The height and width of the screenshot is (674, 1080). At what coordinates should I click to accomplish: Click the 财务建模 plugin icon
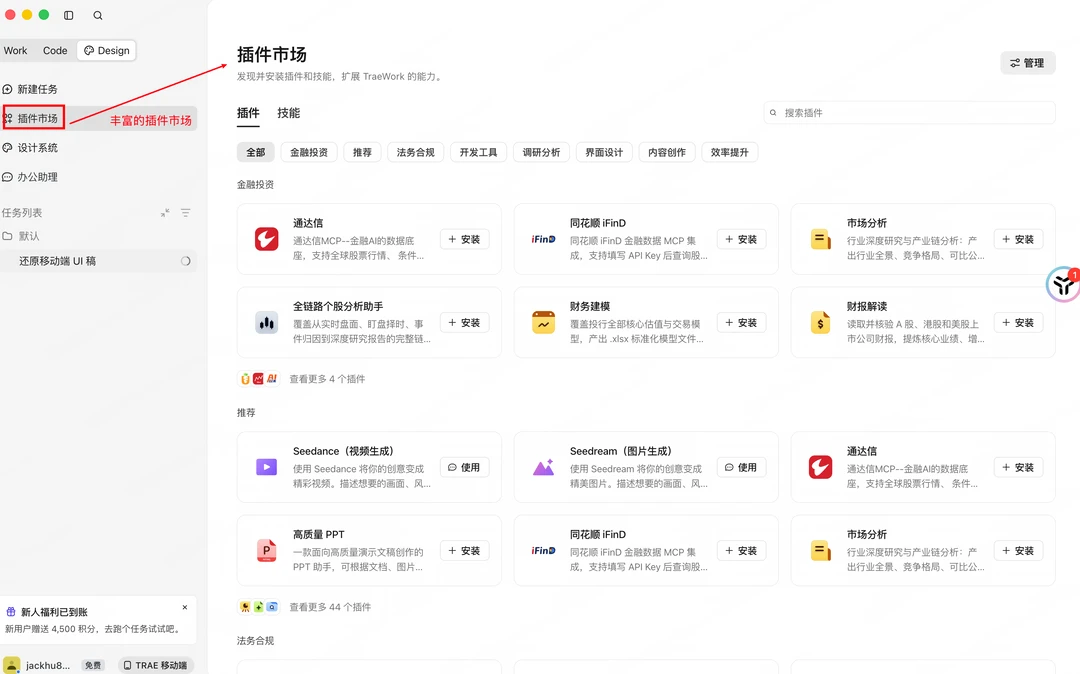click(x=543, y=322)
